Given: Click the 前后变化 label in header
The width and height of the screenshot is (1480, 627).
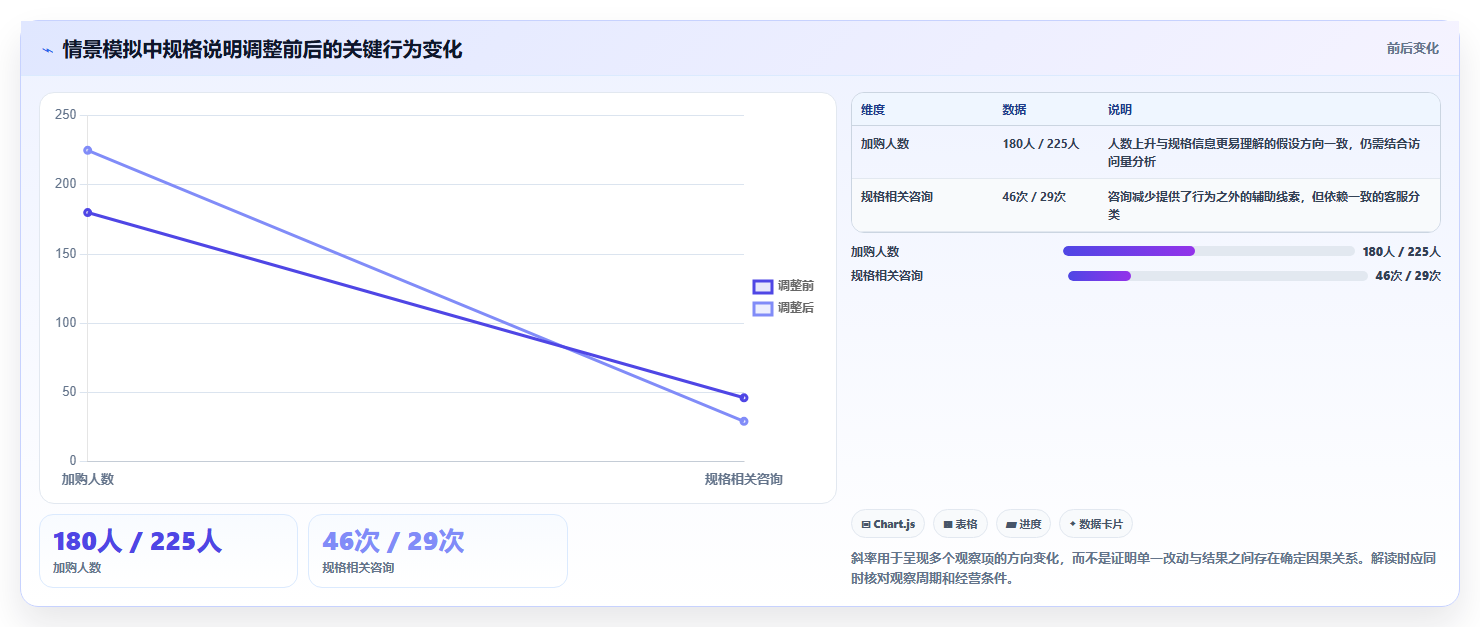Looking at the screenshot, I should [1412, 48].
